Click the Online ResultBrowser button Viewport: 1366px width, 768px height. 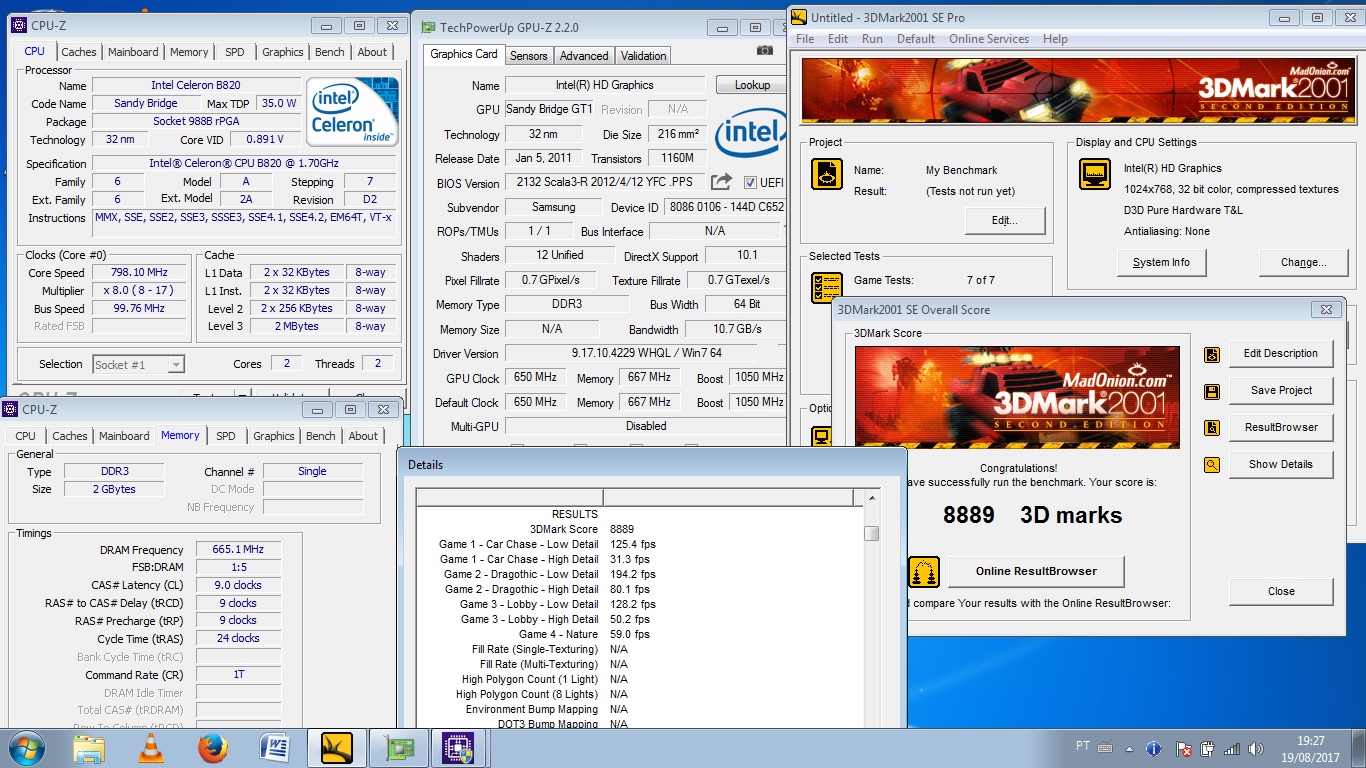(1036, 572)
